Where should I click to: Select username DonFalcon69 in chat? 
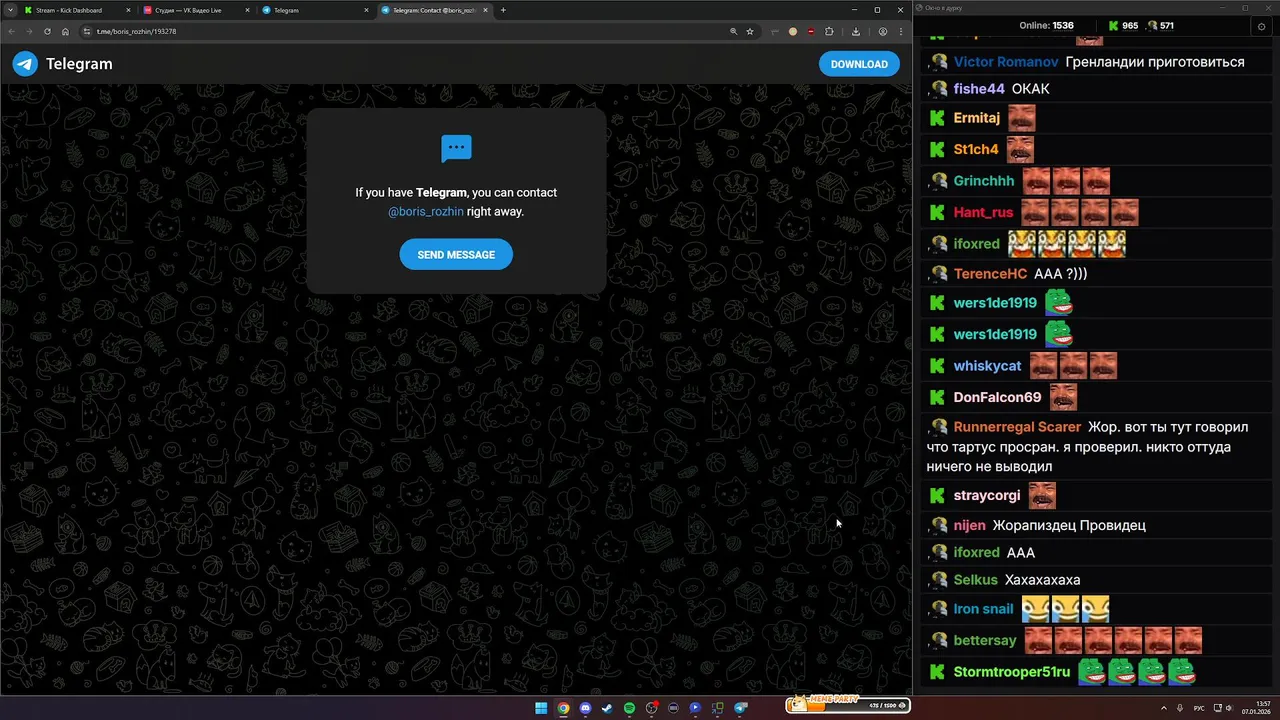997,397
